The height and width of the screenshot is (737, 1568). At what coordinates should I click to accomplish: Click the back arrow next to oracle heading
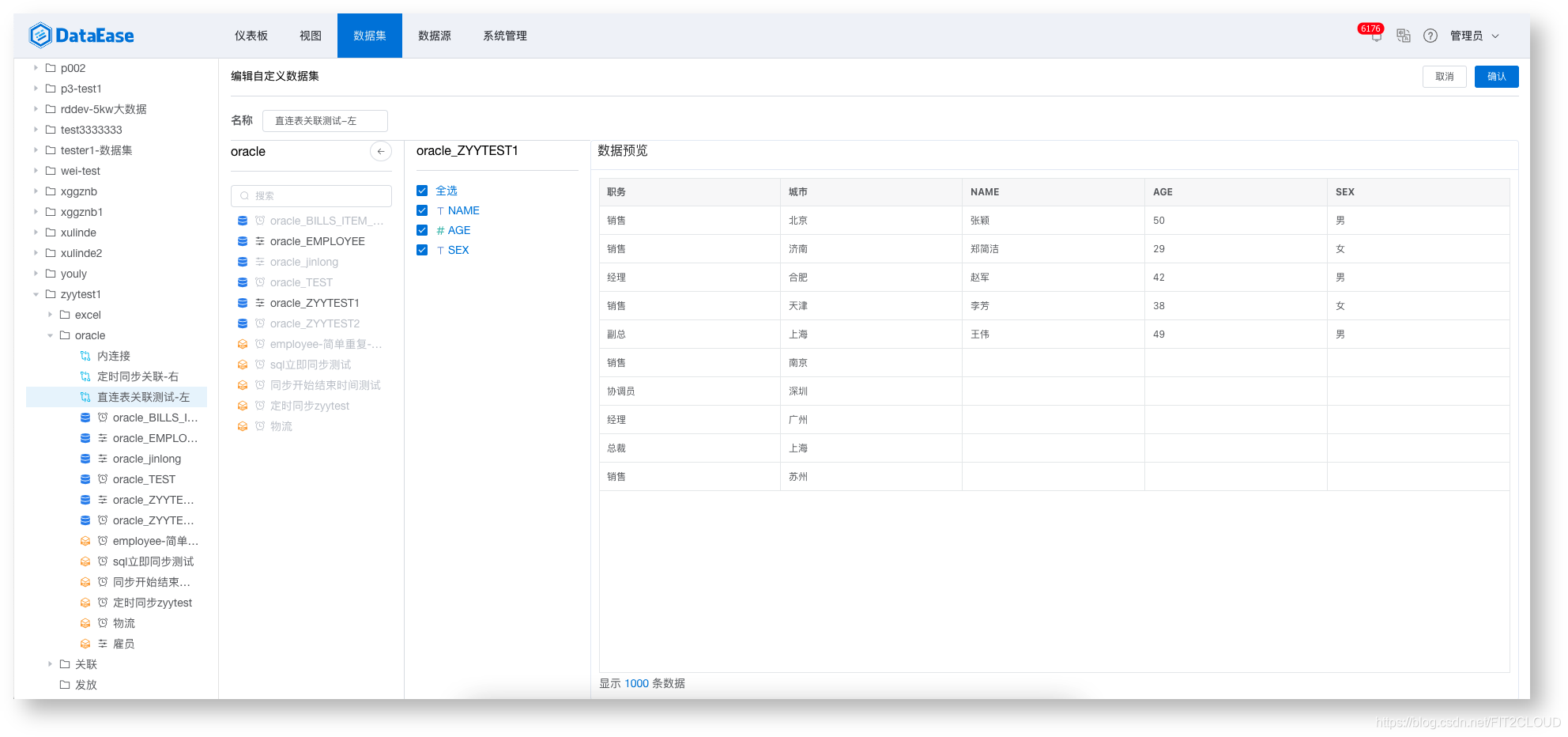pyautogui.click(x=381, y=152)
